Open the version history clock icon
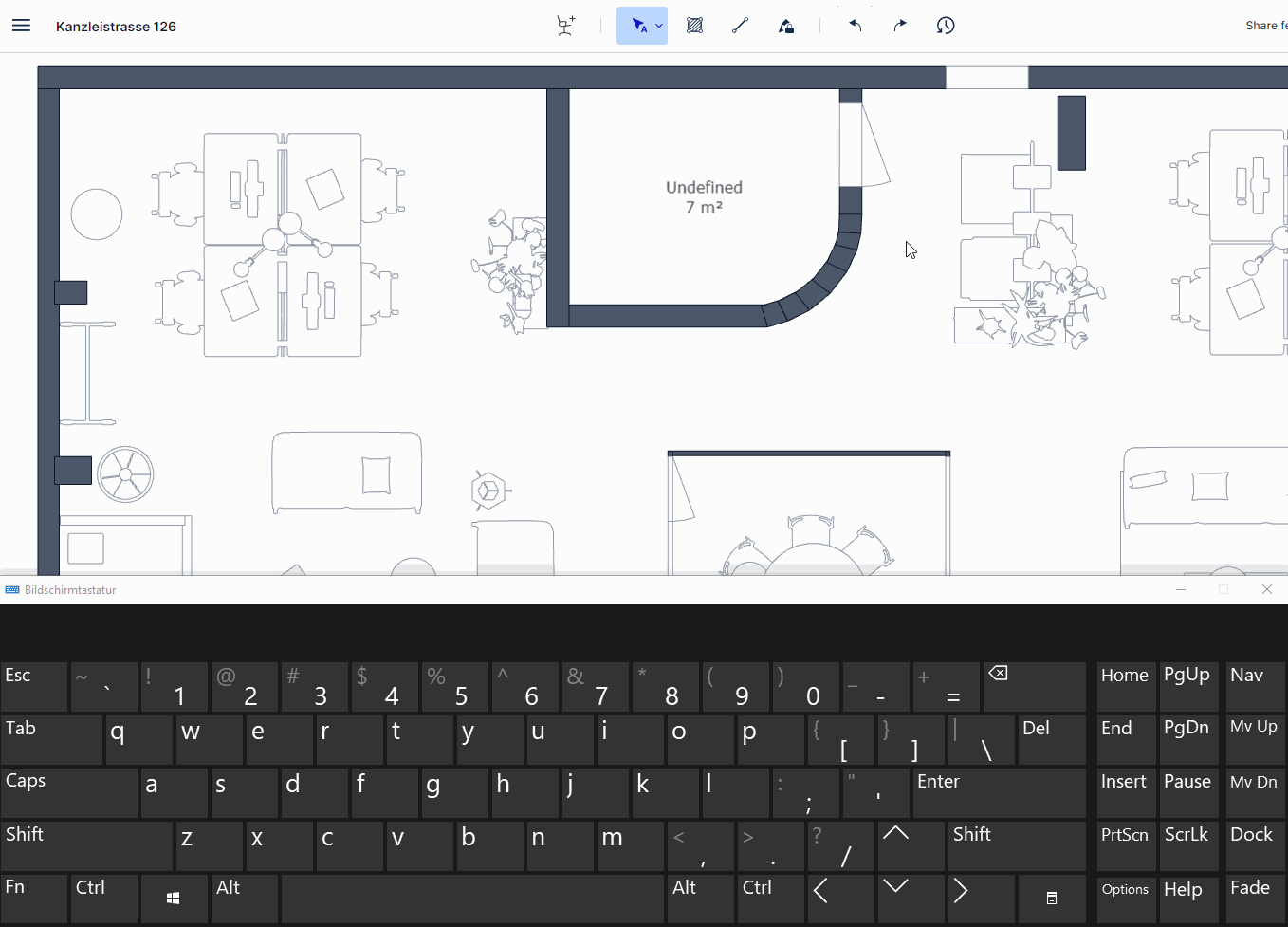This screenshot has width=1288, height=927. [x=946, y=26]
